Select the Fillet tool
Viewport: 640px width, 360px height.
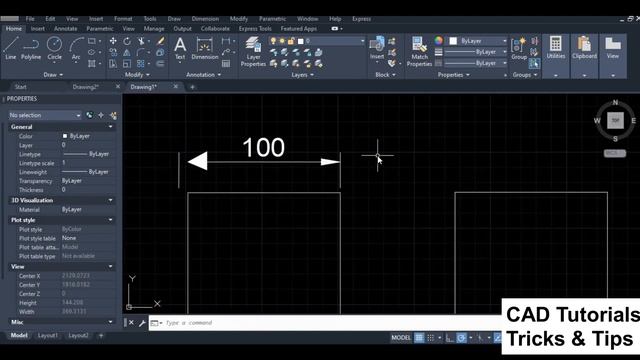pyautogui.click(x=141, y=52)
